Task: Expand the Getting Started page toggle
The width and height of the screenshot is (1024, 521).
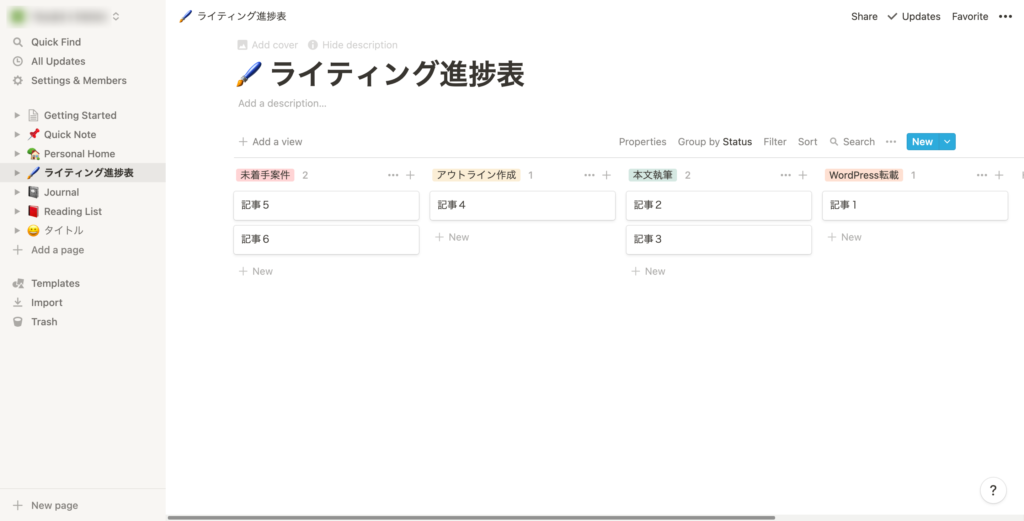Action: (18, 116)
